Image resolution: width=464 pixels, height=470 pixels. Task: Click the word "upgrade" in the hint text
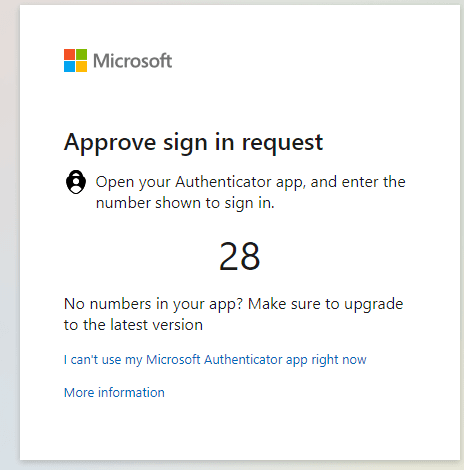374,305
